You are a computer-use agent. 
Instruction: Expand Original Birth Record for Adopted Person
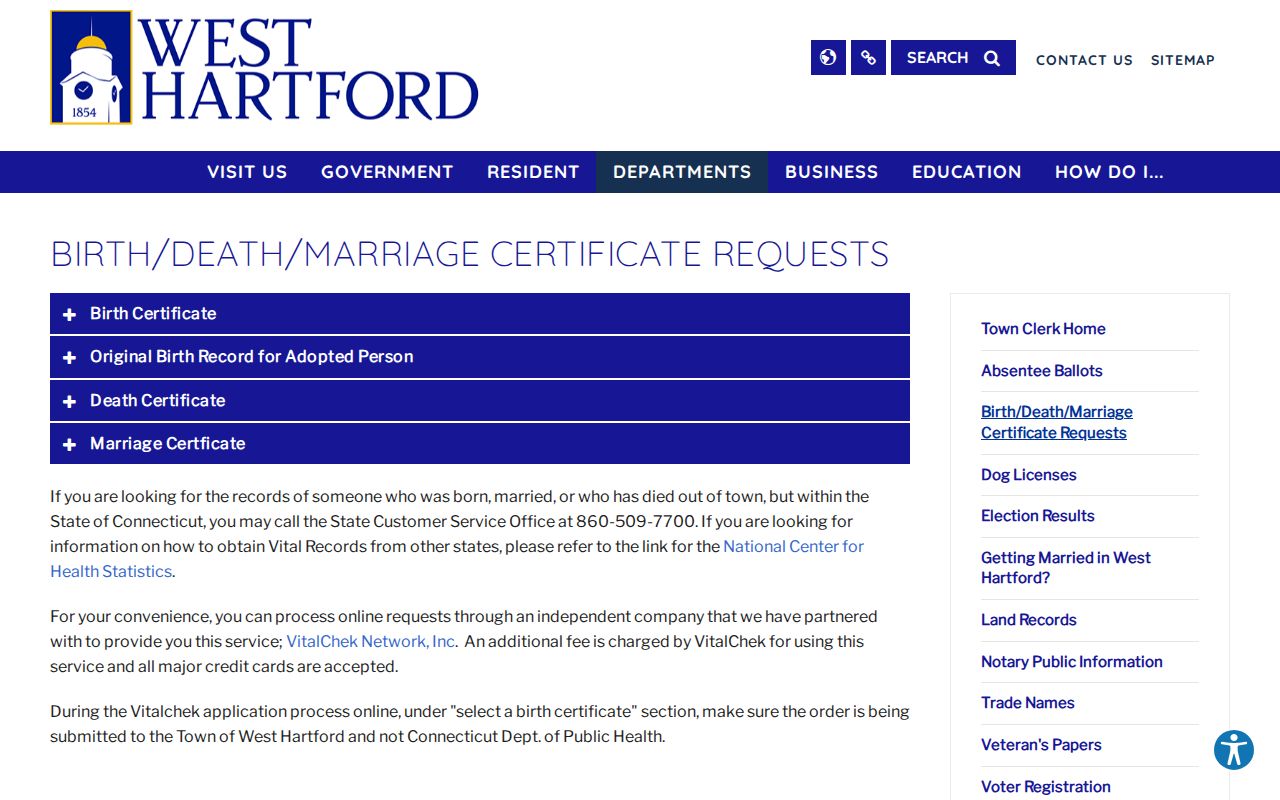[x=480, y=357]
